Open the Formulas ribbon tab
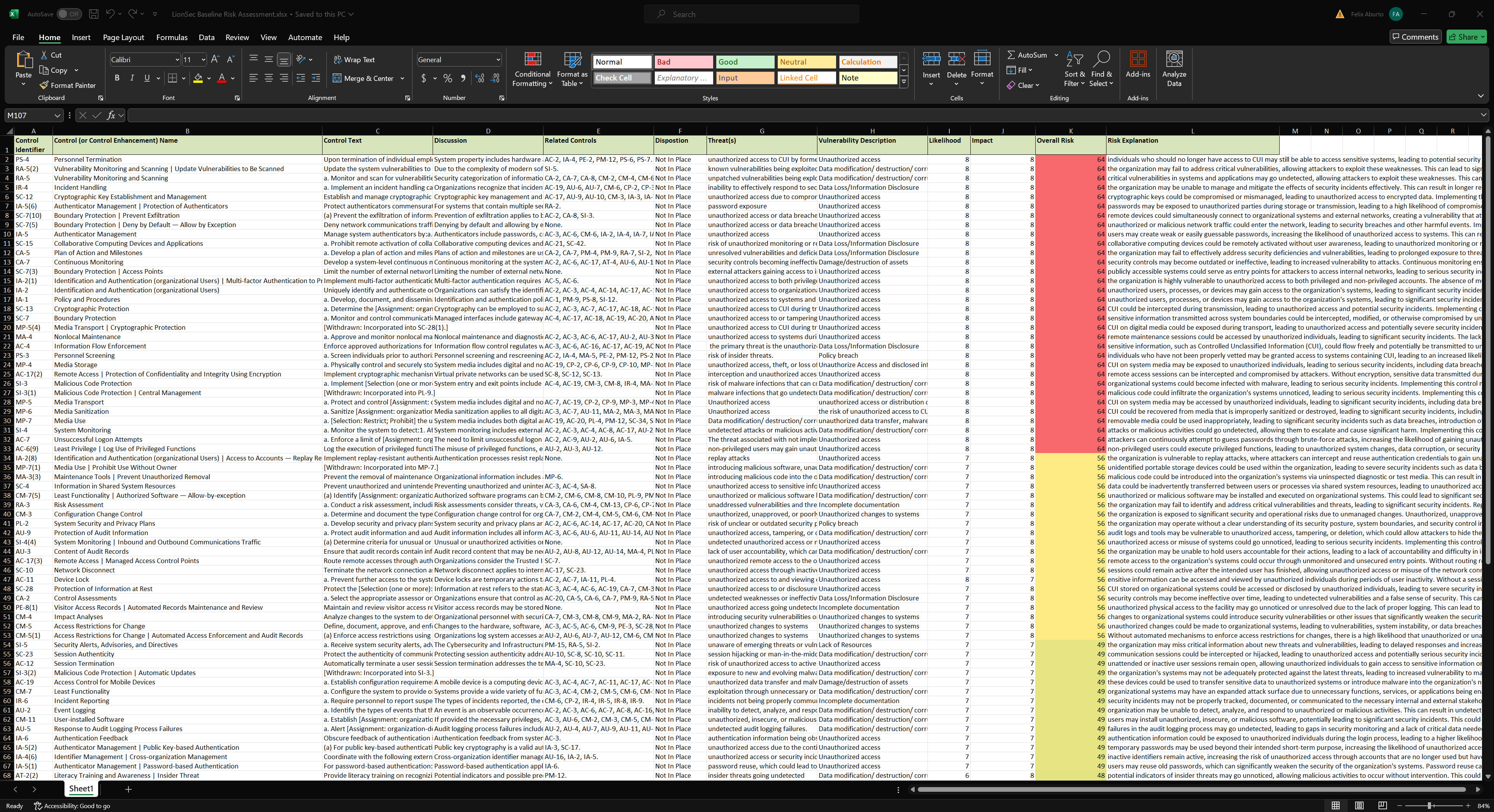The height and width of the screenshot is (812, 1494). click(x=172, y=37)
